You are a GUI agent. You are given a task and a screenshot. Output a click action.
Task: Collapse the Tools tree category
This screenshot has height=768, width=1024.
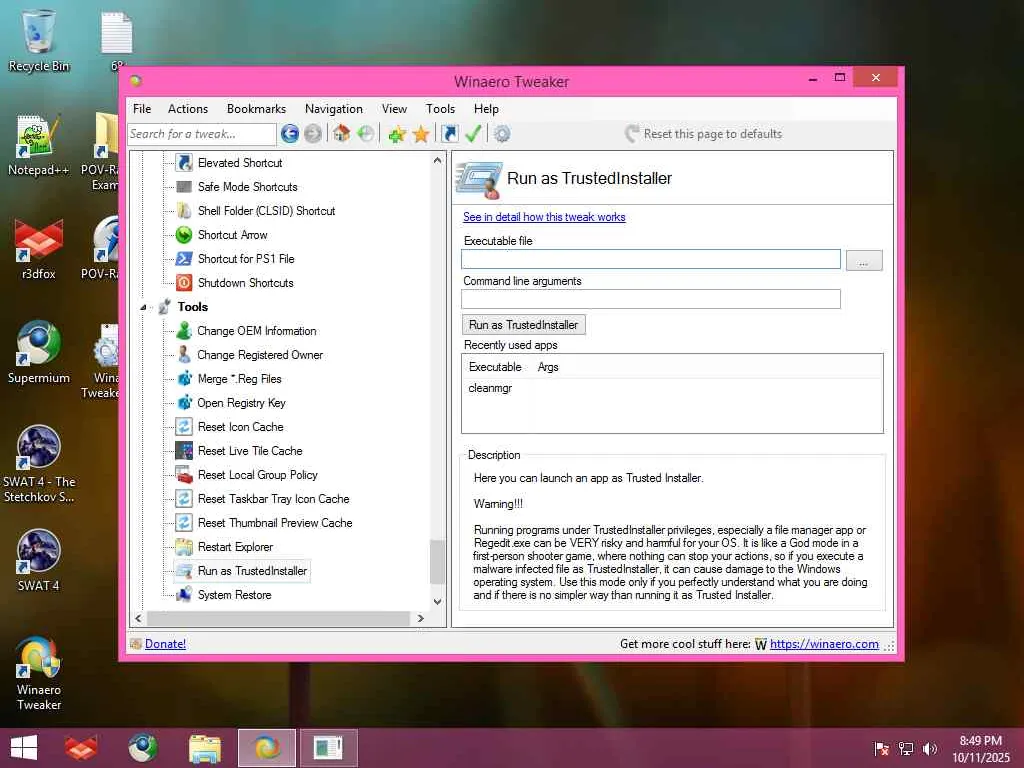(x=143, y=307)
